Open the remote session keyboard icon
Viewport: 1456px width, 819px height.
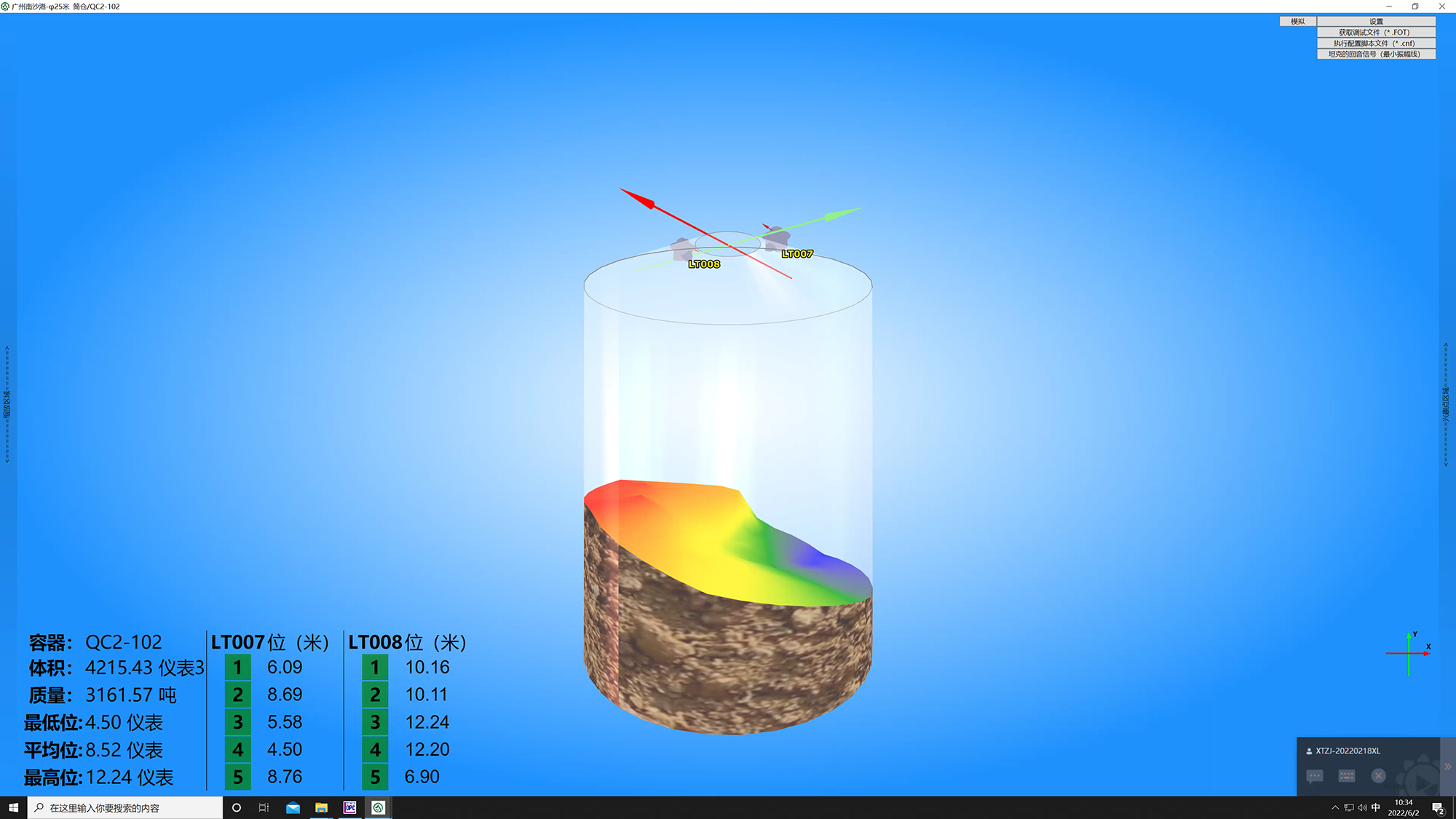1346,776
